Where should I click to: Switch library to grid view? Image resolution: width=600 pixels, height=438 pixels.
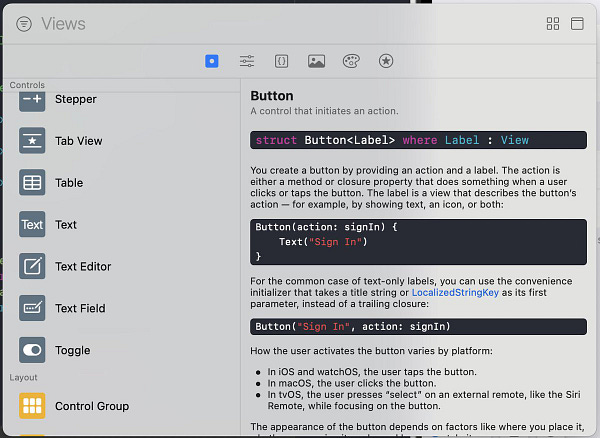[553, 24]
